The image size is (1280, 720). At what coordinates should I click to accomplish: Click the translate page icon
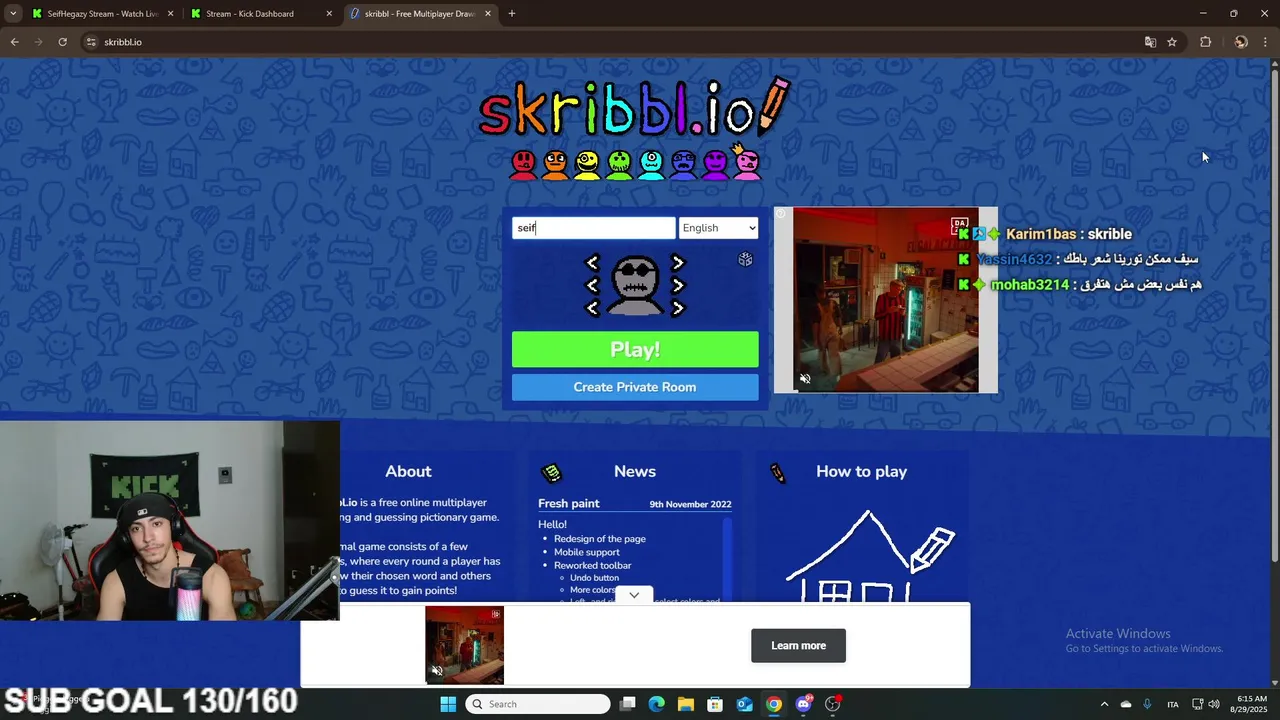(1150, 42)
